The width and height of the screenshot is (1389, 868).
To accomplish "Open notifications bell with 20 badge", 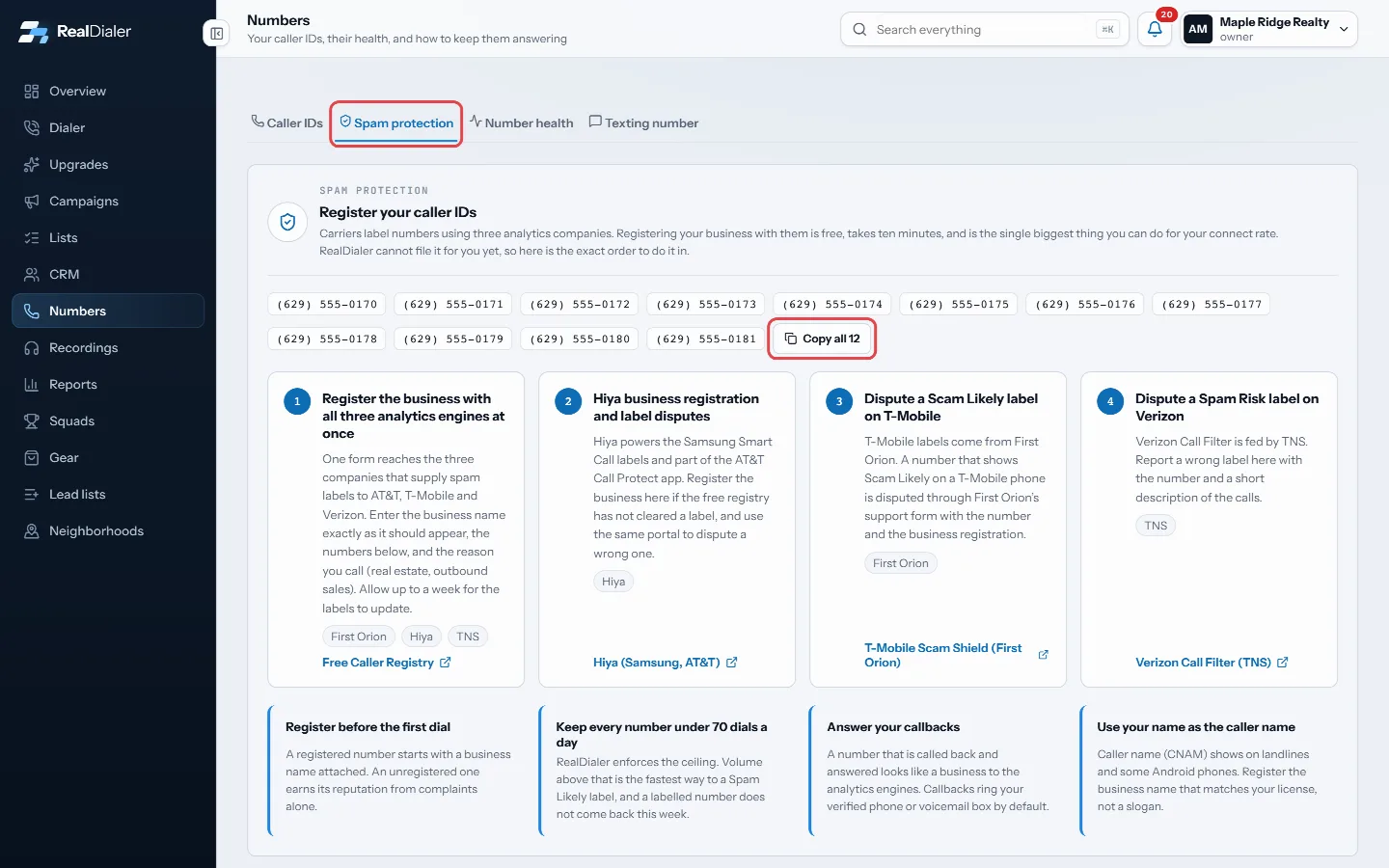I will click(1155, 29).
